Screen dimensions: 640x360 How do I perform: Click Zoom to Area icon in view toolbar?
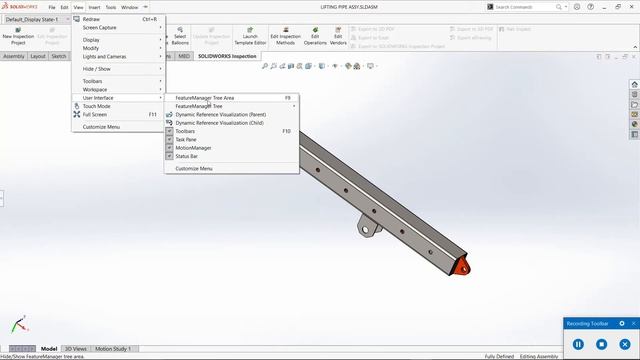273,66
